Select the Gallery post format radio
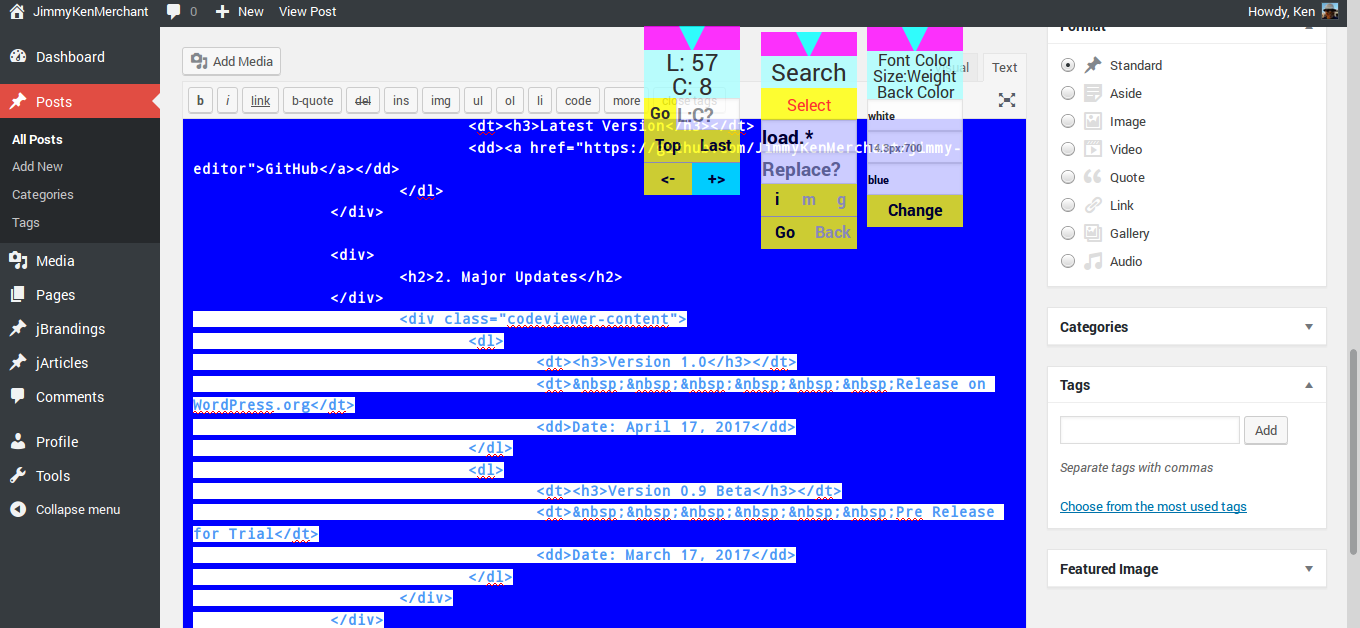Viewport: 1360px width, 628px height. pos(1068,233)
